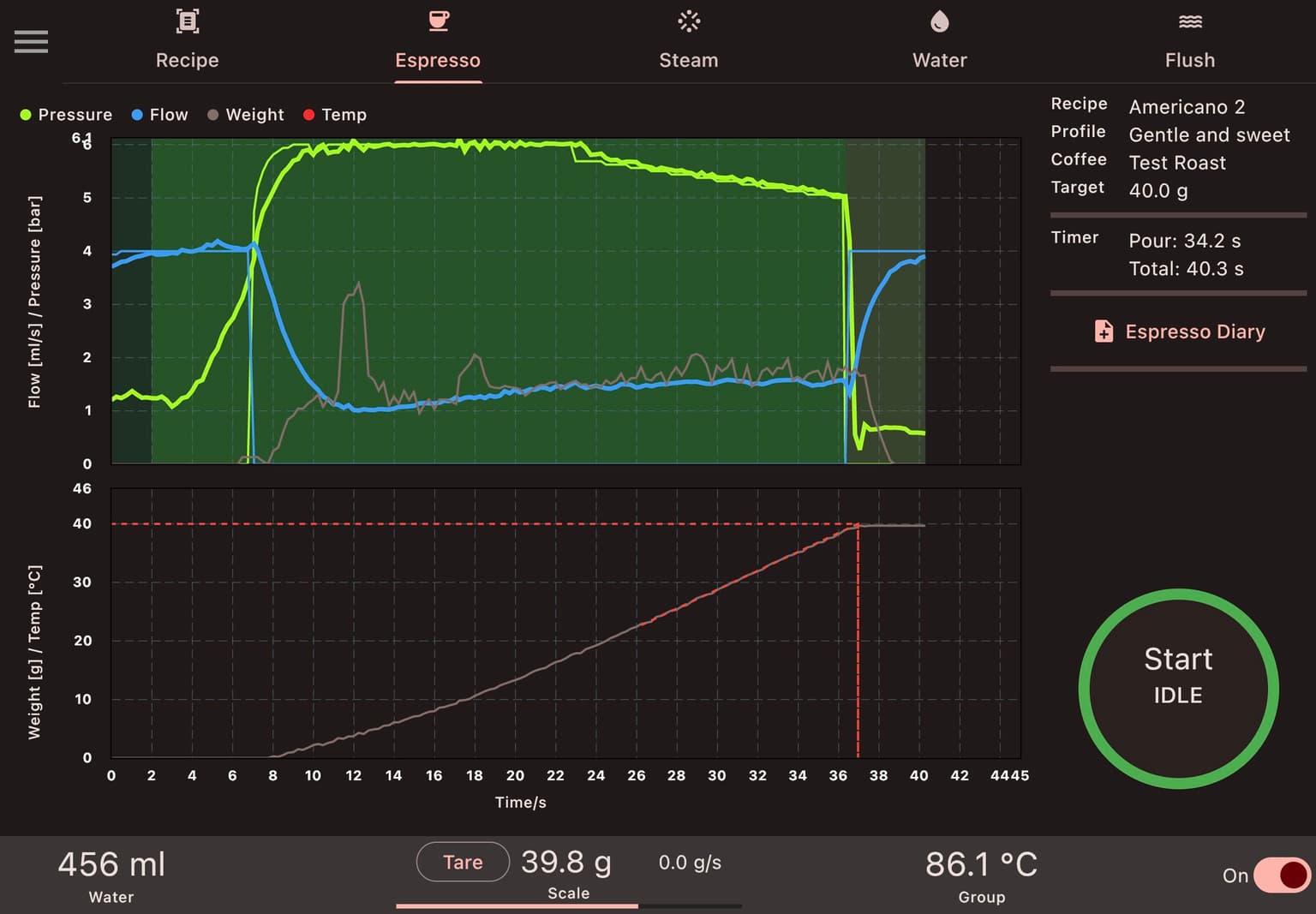Viewport: 1316px width, 914px height.
Task: Switch to the Recipe tab label
Action: tap(187, 60)
